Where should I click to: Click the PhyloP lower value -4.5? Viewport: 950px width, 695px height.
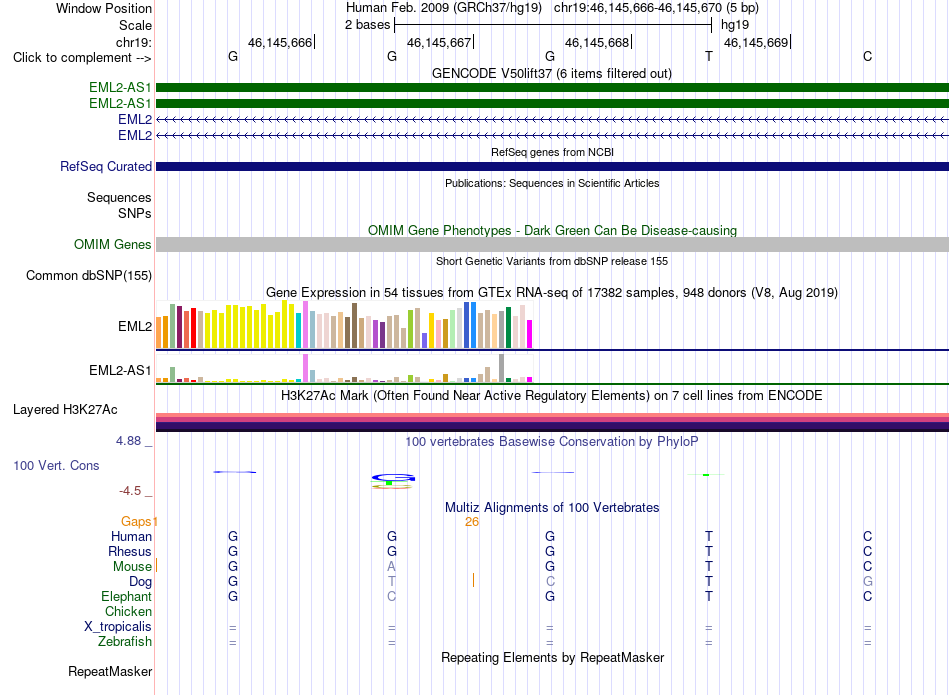pyautogui.click(x=130, y=491)
